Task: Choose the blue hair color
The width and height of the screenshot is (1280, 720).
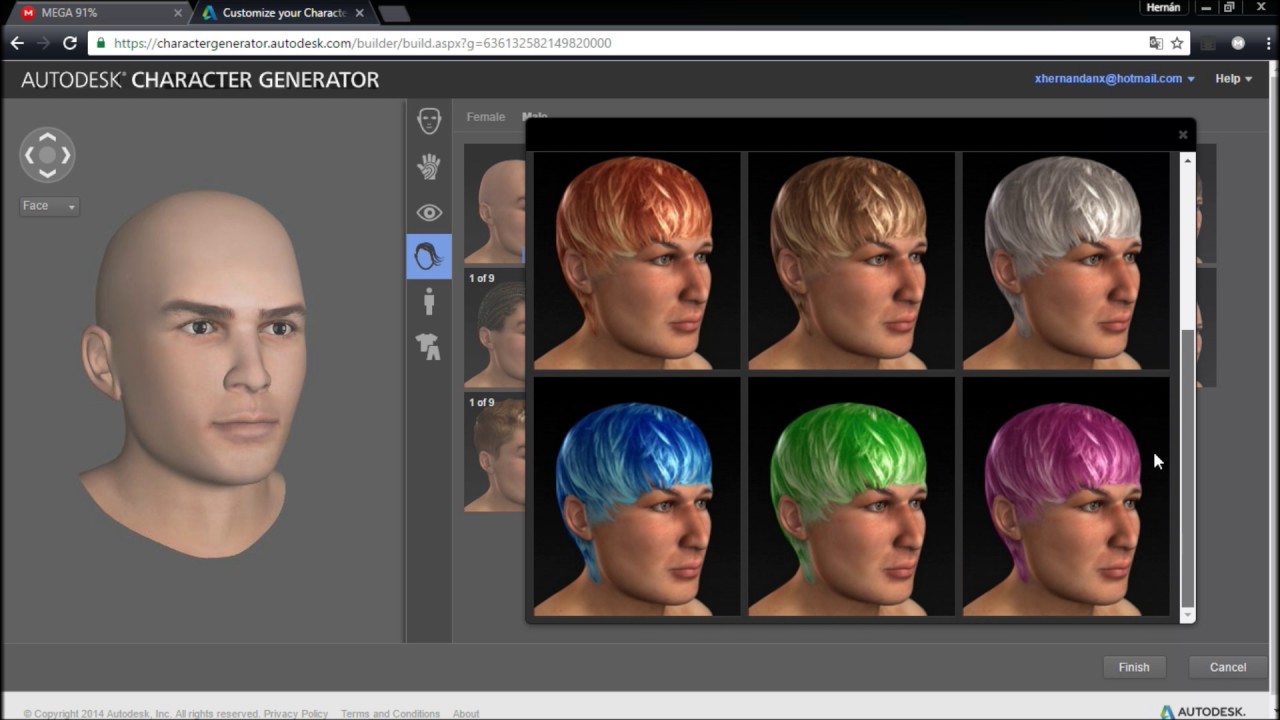Action: point(637,496)
